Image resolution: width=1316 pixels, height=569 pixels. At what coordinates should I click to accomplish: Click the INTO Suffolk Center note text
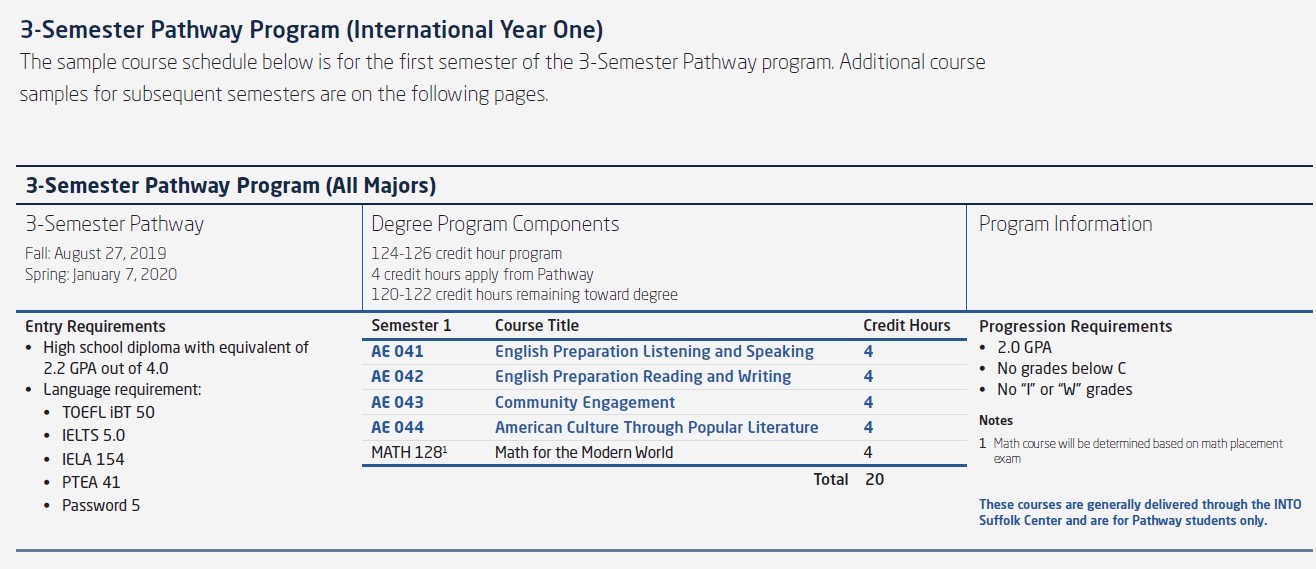click(1140, 513)
